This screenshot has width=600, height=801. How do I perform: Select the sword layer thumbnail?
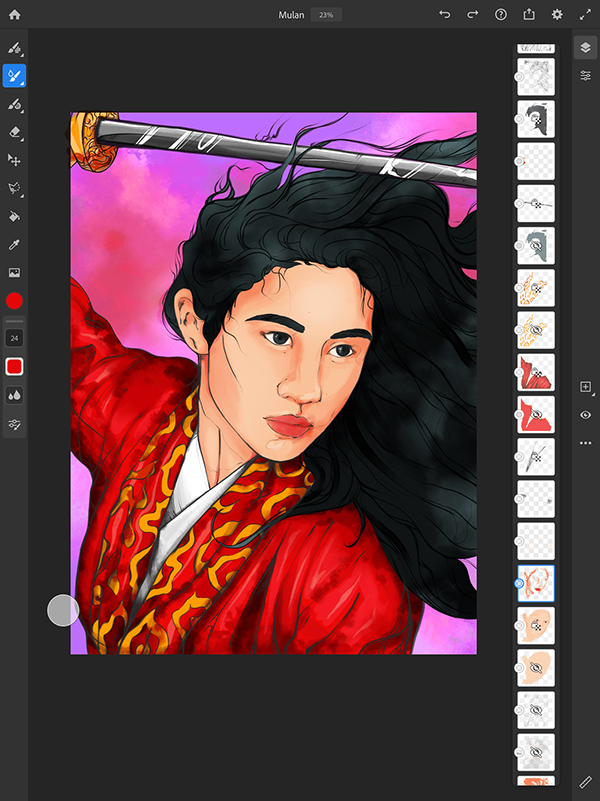click(536, 204)
